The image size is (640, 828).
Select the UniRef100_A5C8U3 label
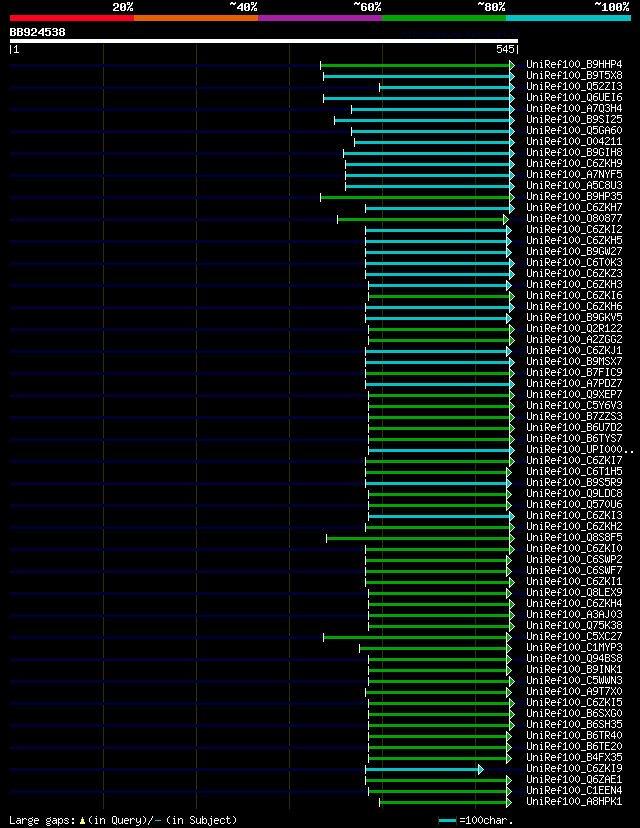[574, 185]
